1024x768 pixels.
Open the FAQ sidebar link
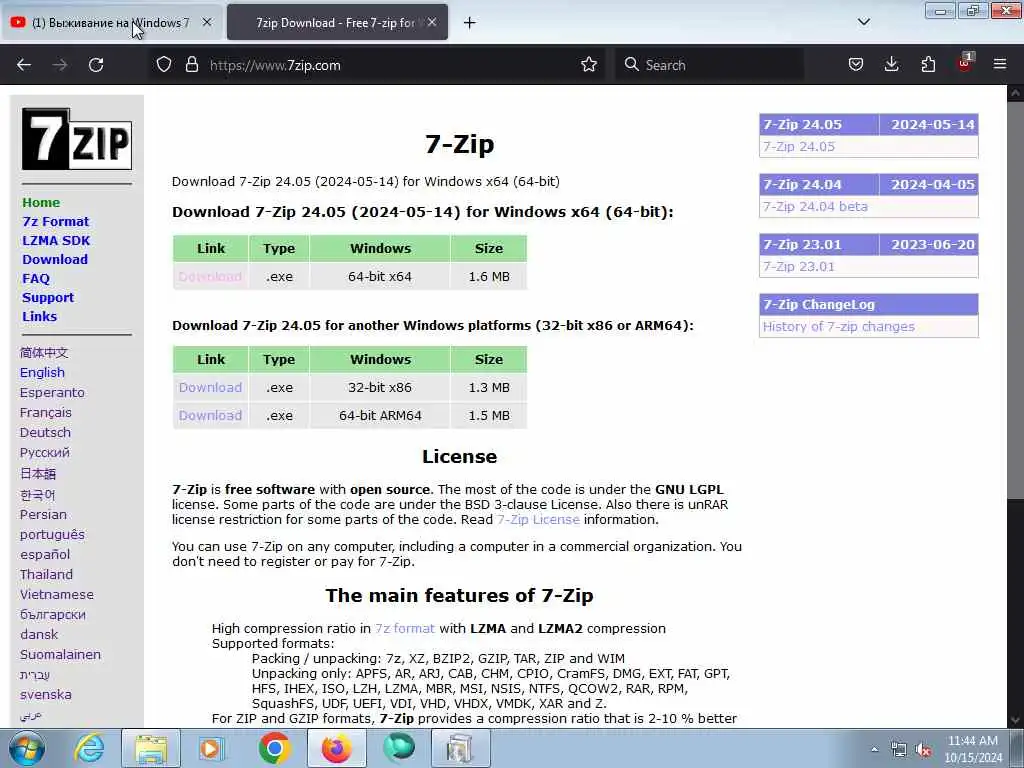pos(36,278)
